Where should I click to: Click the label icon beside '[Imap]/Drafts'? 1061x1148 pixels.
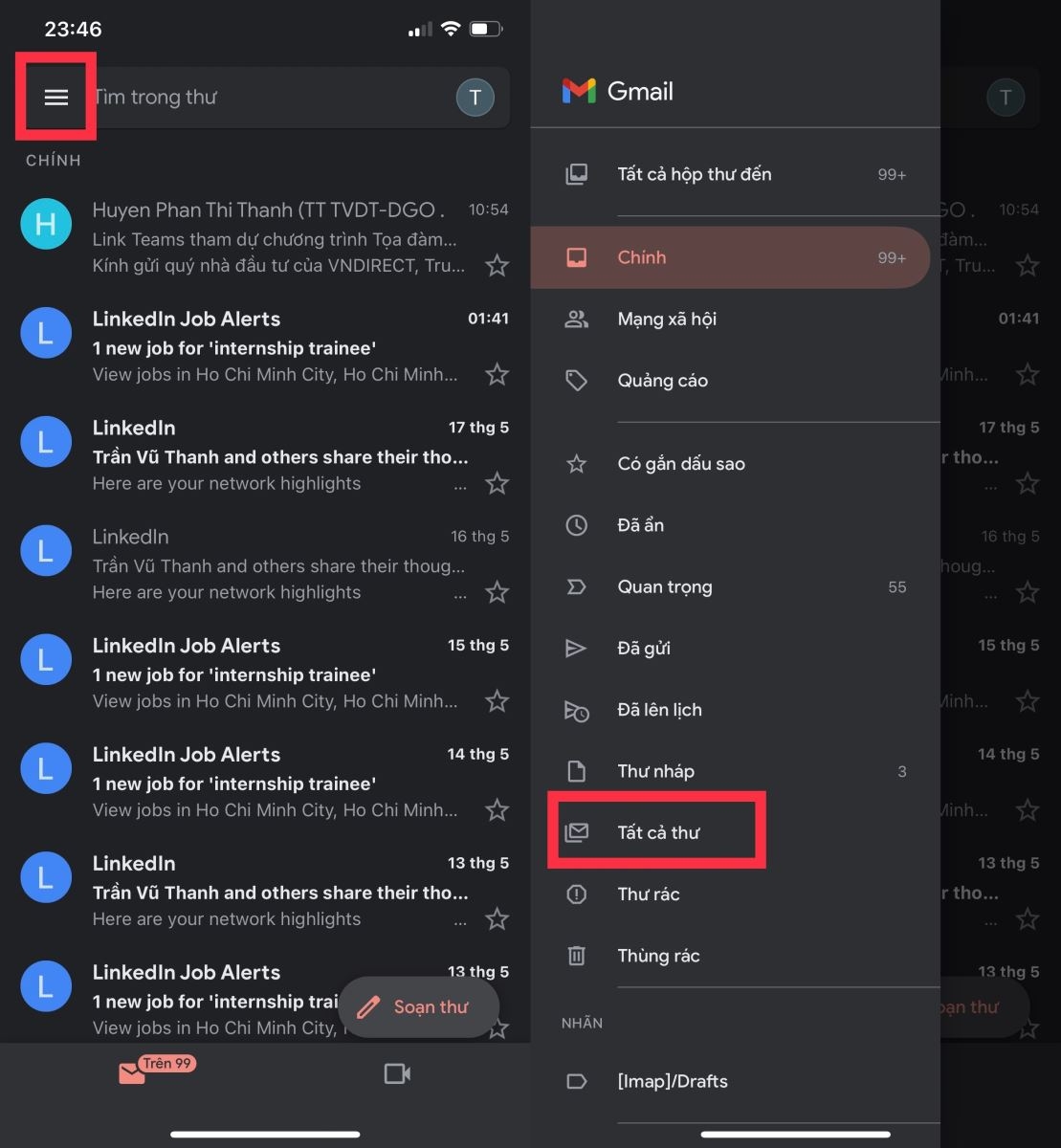(576, 1082)
